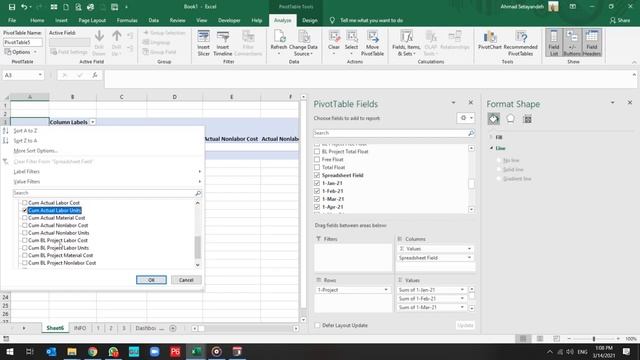Click the Sort A to Z icon entry
Viewport: 640px width, 360px height.
coord(5,131)
